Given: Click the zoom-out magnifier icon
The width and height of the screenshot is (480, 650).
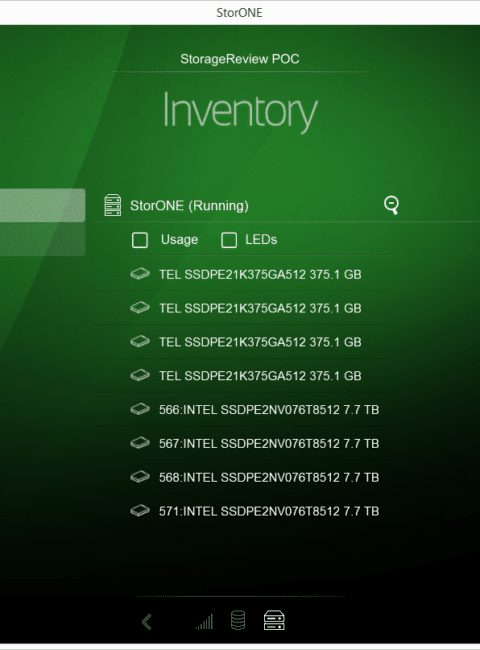Looking at the screenshot, I should click(391, 205).
